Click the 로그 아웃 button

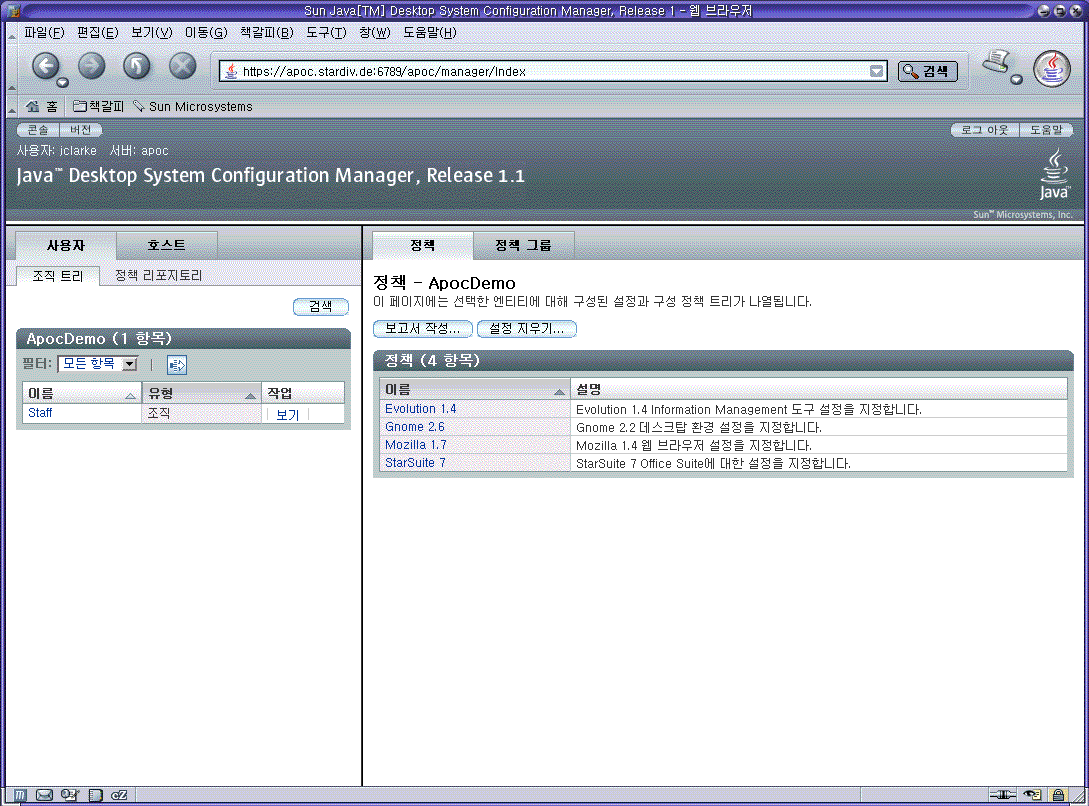point(984,129)
